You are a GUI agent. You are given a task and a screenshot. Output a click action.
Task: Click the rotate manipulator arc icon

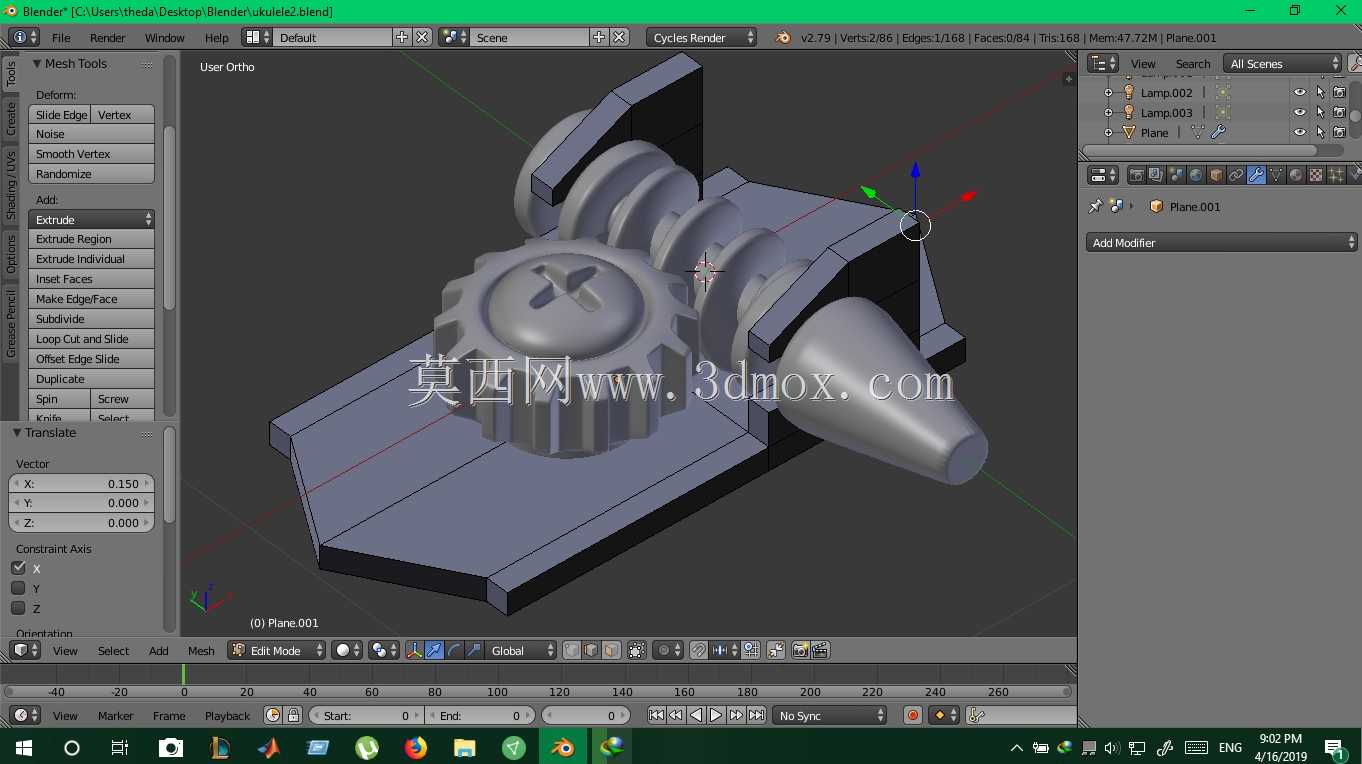pos(455,650)
